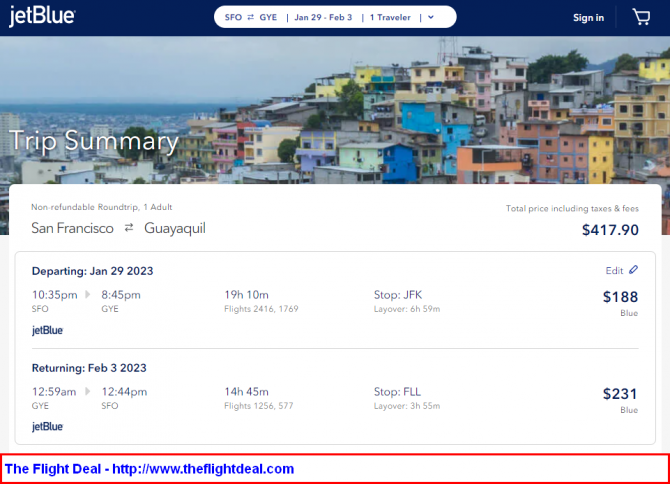The width and height of the screenshot is (670, 484).
Task: Click the 1 Traveler selector
Action: [390, 17]
